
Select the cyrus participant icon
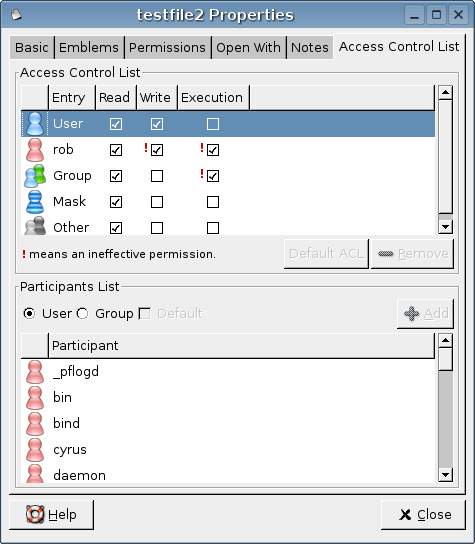(x=35, y=450)
